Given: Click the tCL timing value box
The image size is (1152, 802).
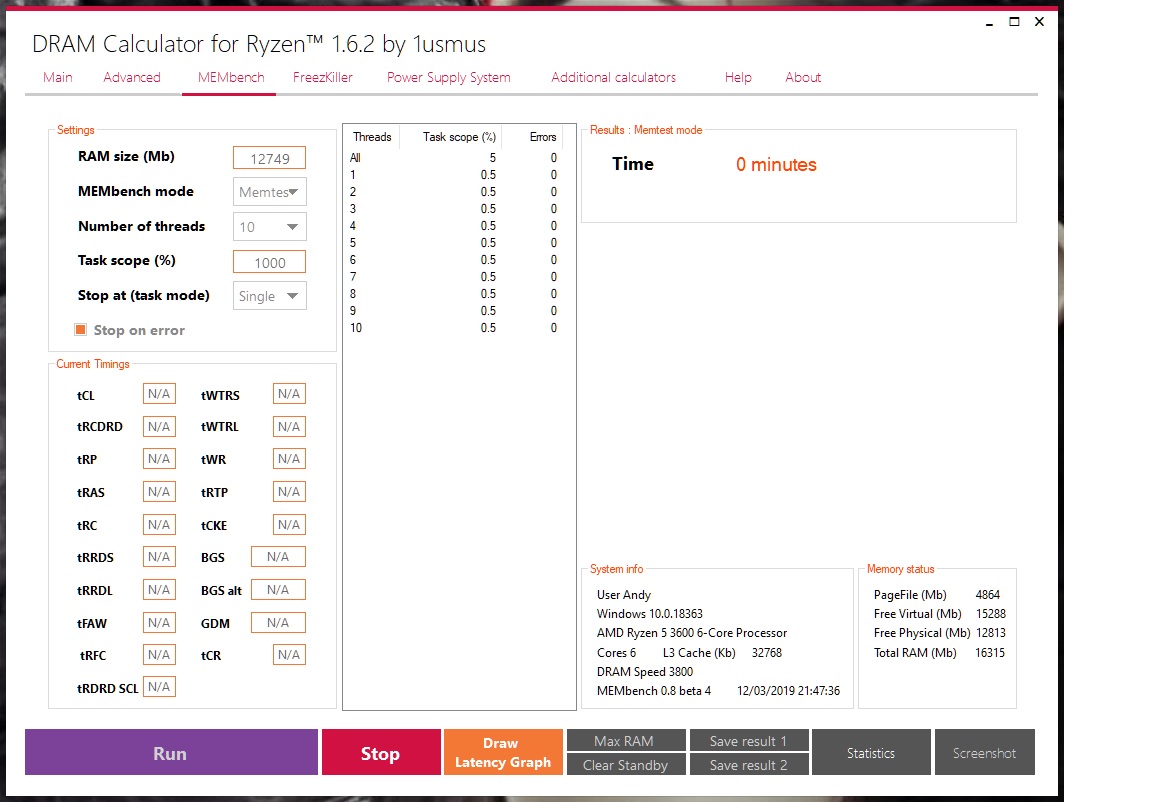Looking at the screenshot, I should pyautogui.click(x=159, y=394).
